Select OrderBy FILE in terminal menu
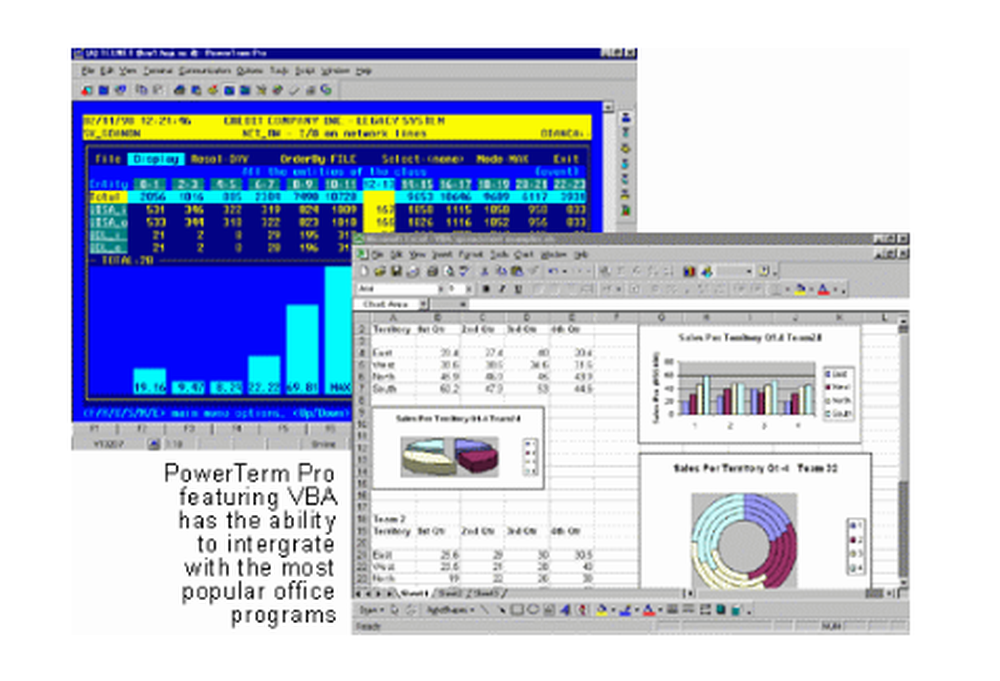This screenshot has width=1000, height=681. pos(318,159)
